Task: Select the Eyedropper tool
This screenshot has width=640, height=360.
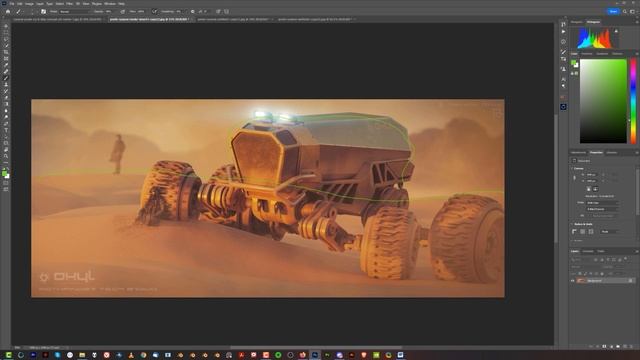Action: (6, 65)
